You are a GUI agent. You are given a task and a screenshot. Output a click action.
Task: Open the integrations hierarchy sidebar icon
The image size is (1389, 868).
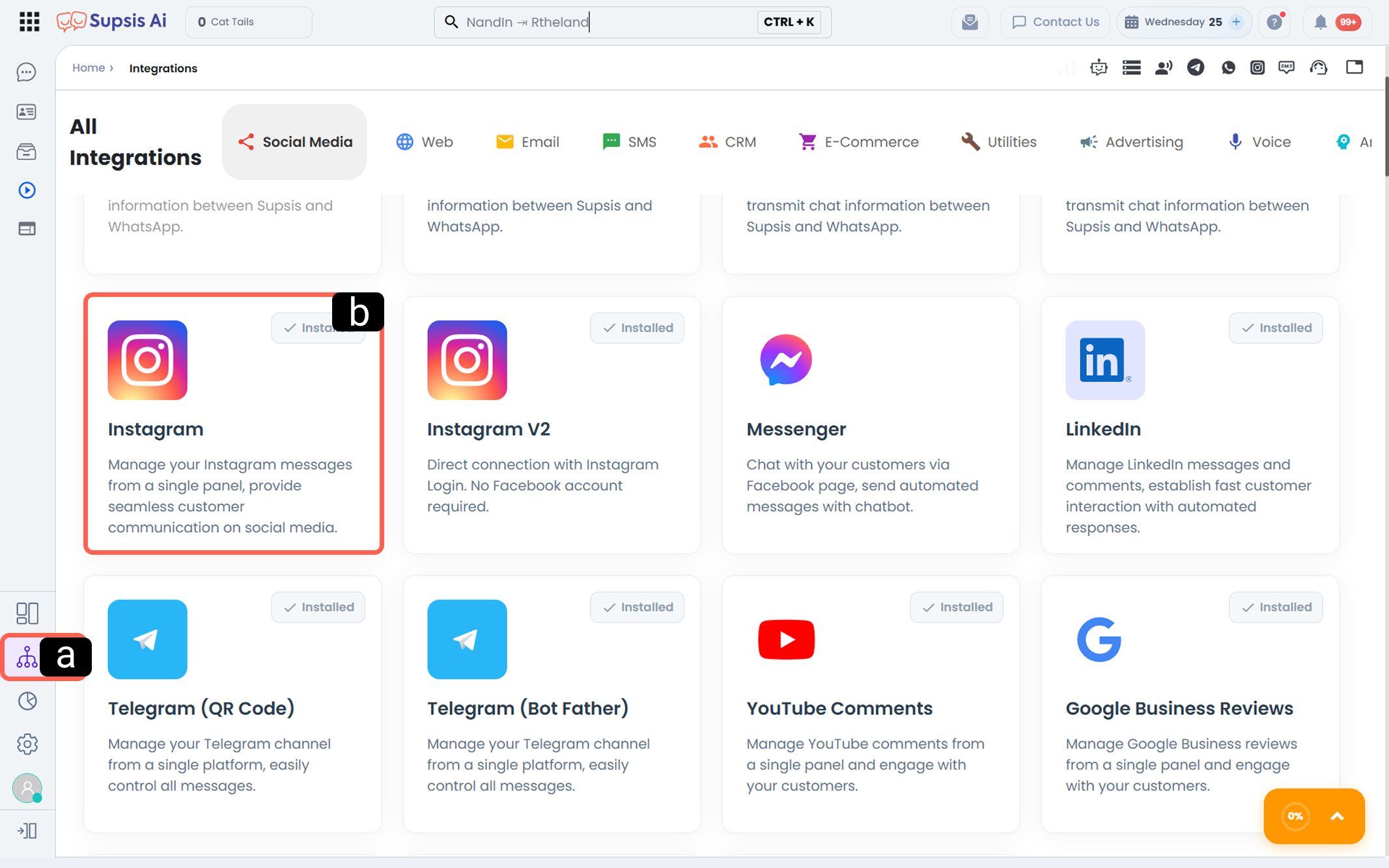click(x=27, y=657)
